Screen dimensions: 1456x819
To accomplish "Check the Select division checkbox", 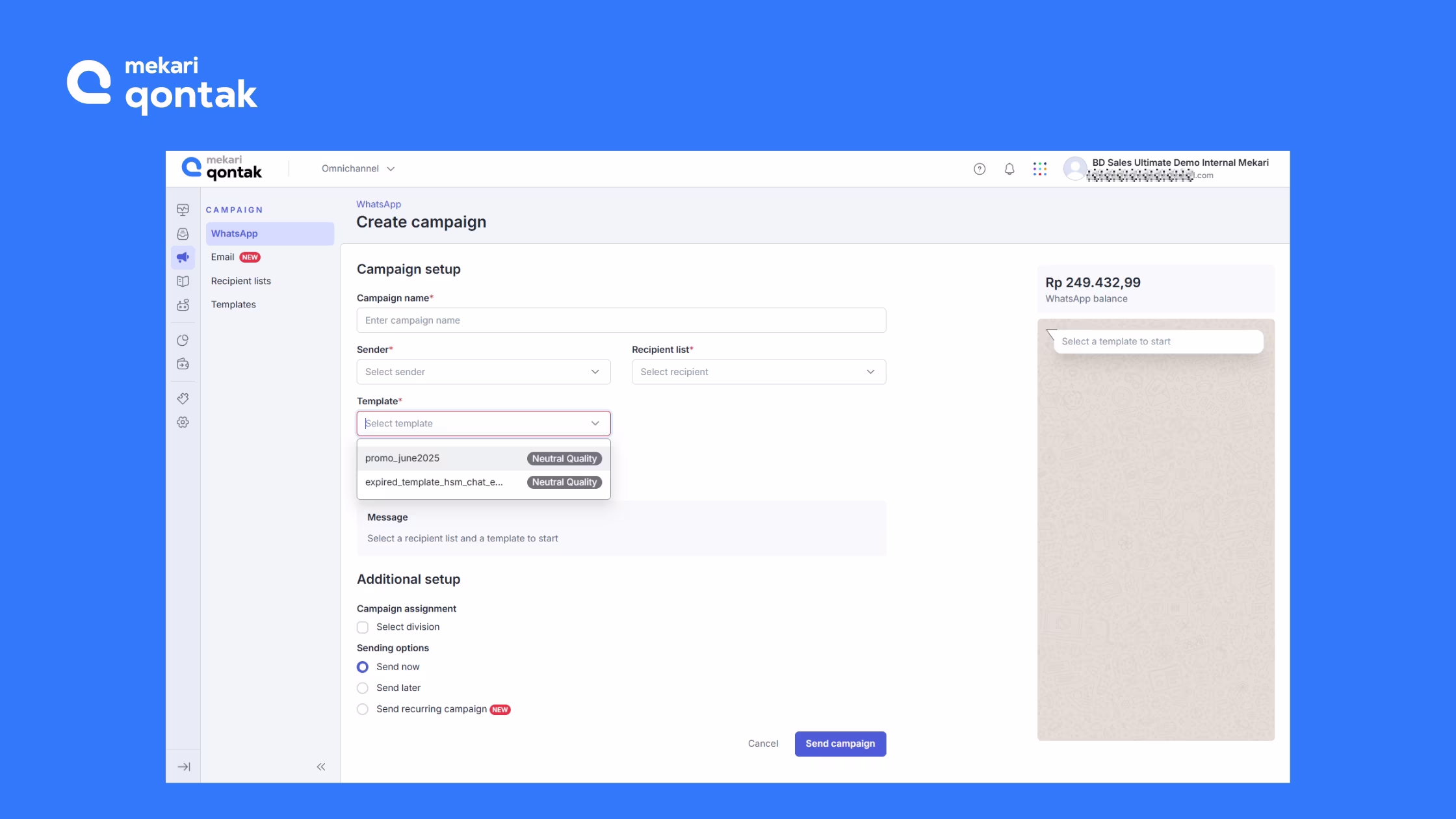I will tap(363, 627).
